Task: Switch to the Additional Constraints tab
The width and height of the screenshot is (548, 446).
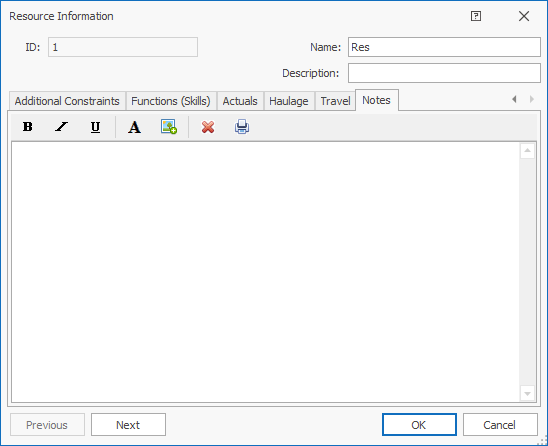Action: point(67,101)
